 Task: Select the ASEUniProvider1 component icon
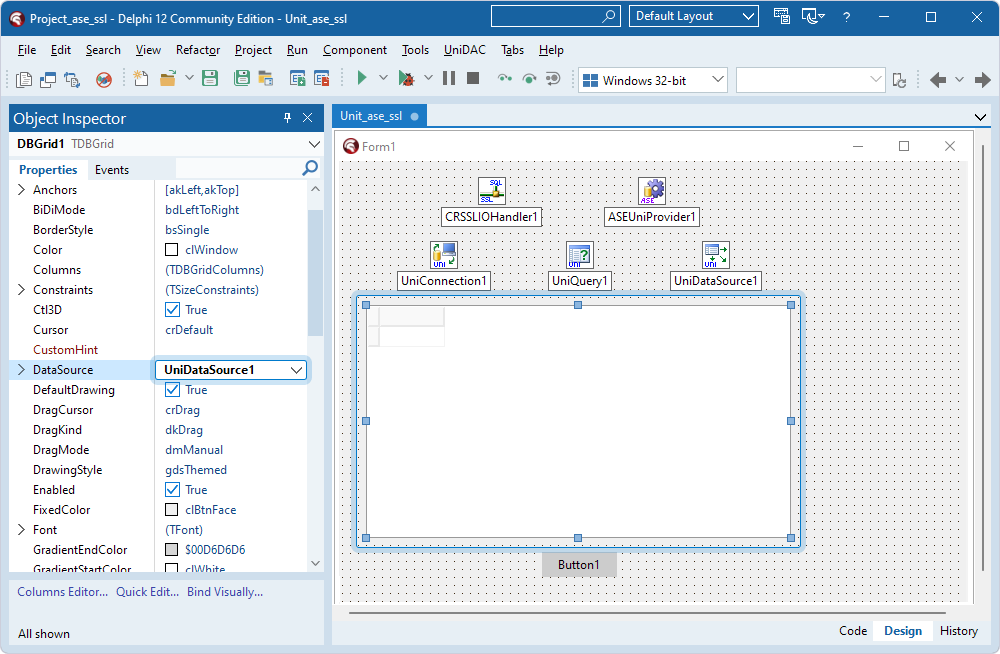tap(651, 190)
